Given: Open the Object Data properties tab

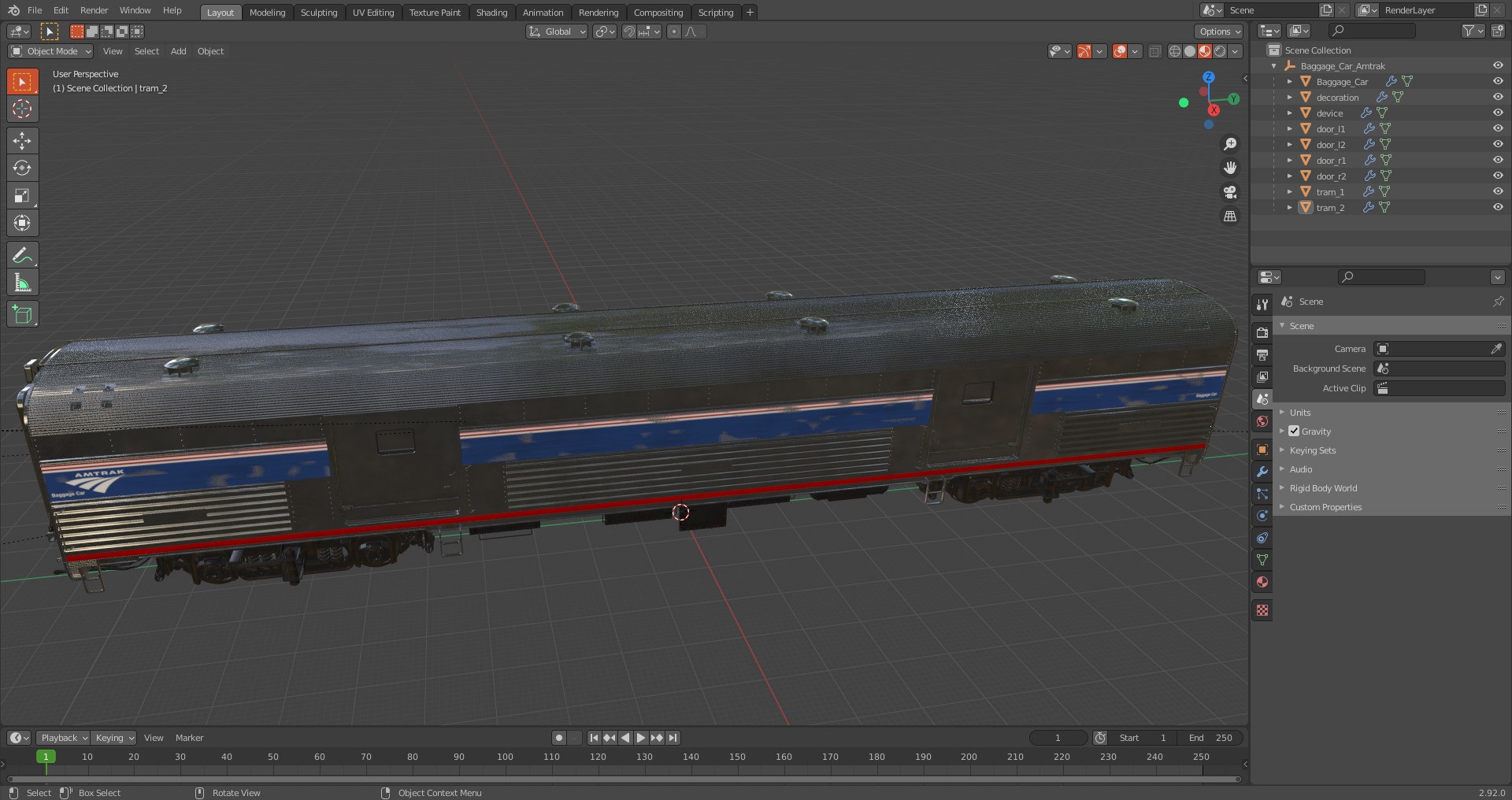Looking at the screenshot, I should [x=1262, y=560].
